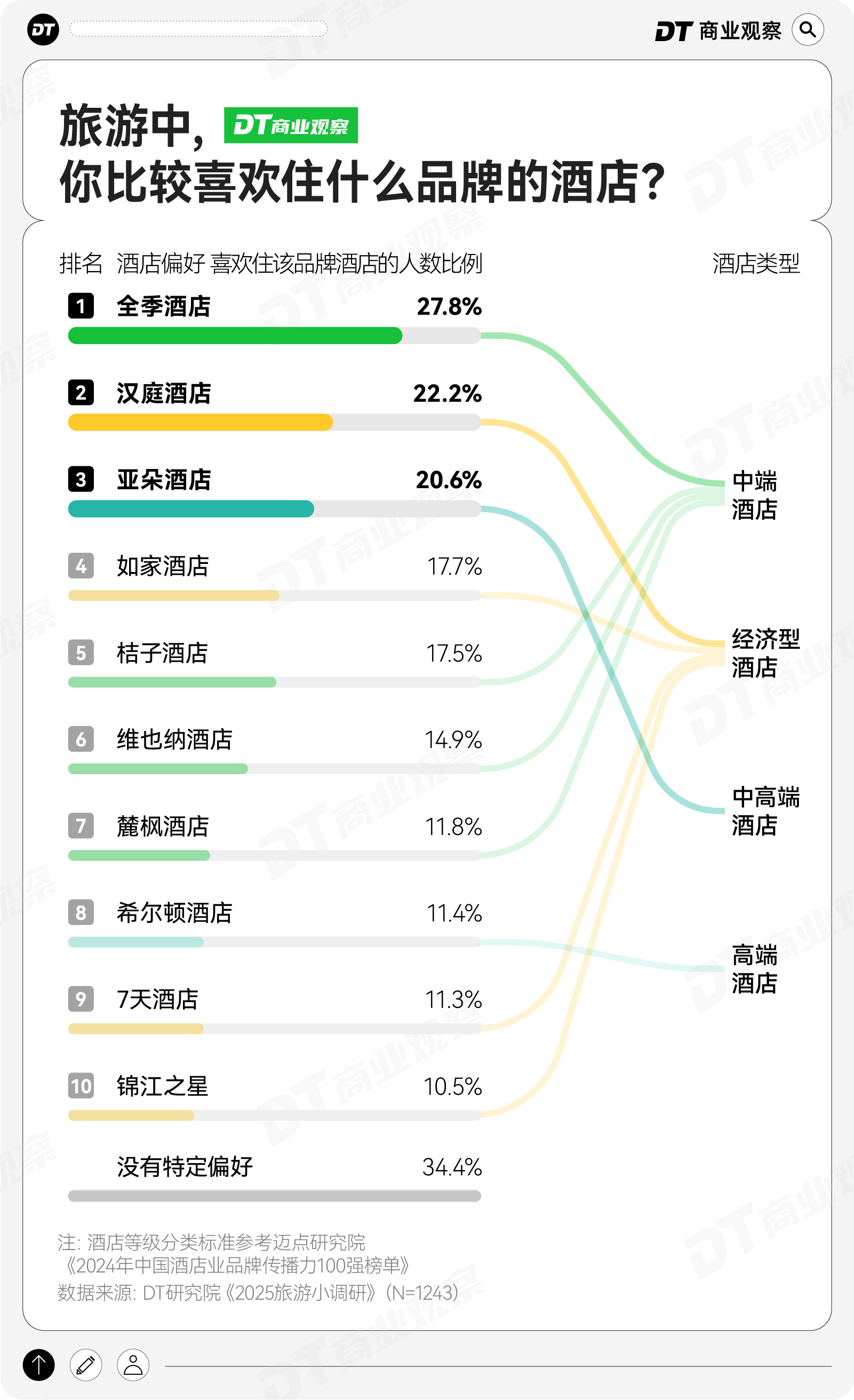Click the rank 3 number badge
The image size is (854, 1400).
(x=81, y=480)
